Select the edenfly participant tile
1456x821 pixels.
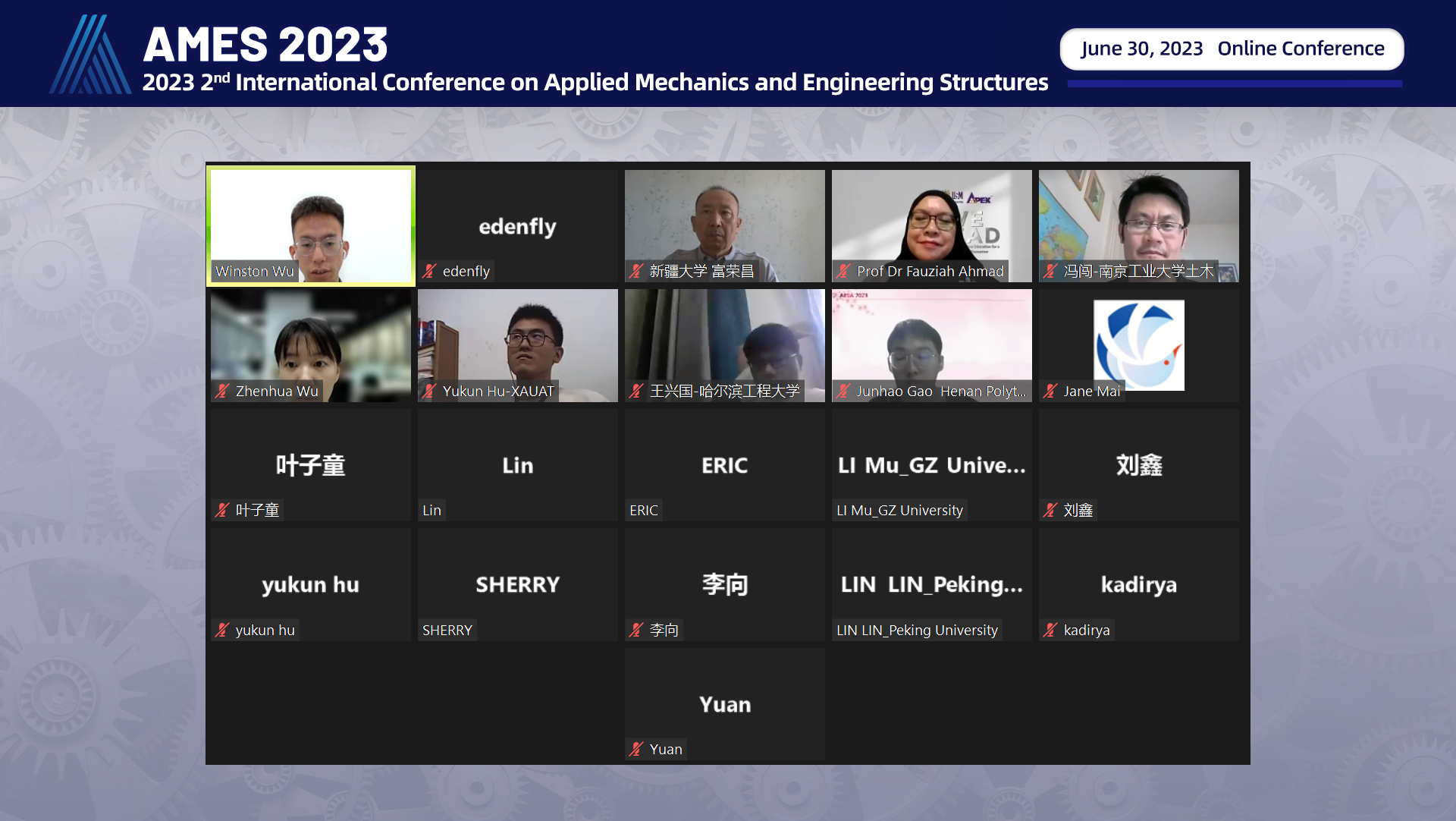click(518, 226)
